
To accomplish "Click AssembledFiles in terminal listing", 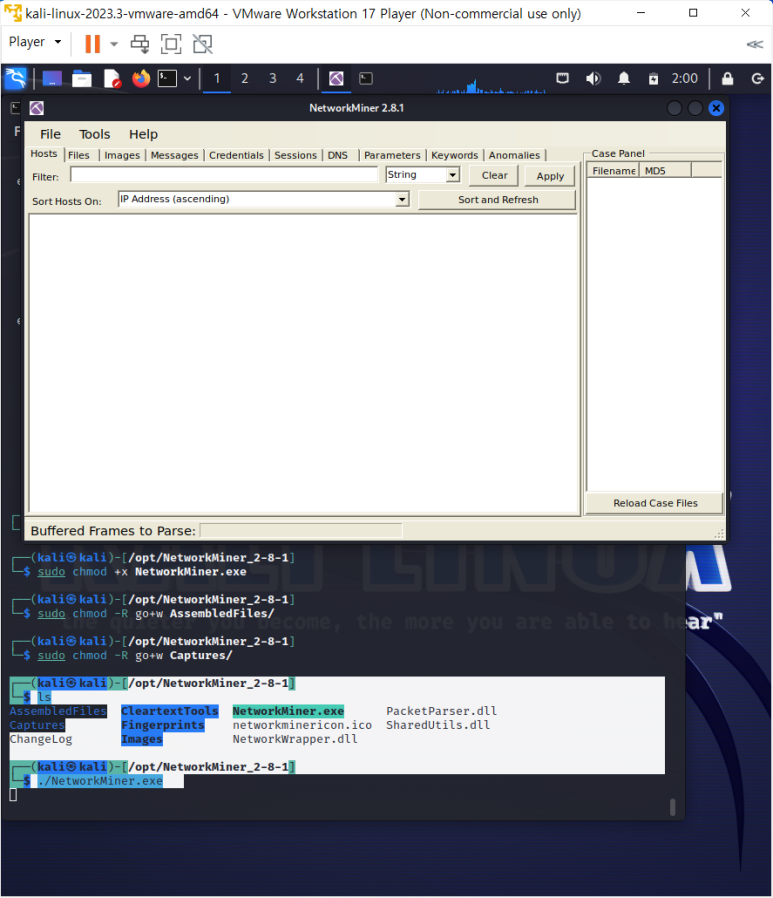I will pyautogui.click(x=58, y=711).
